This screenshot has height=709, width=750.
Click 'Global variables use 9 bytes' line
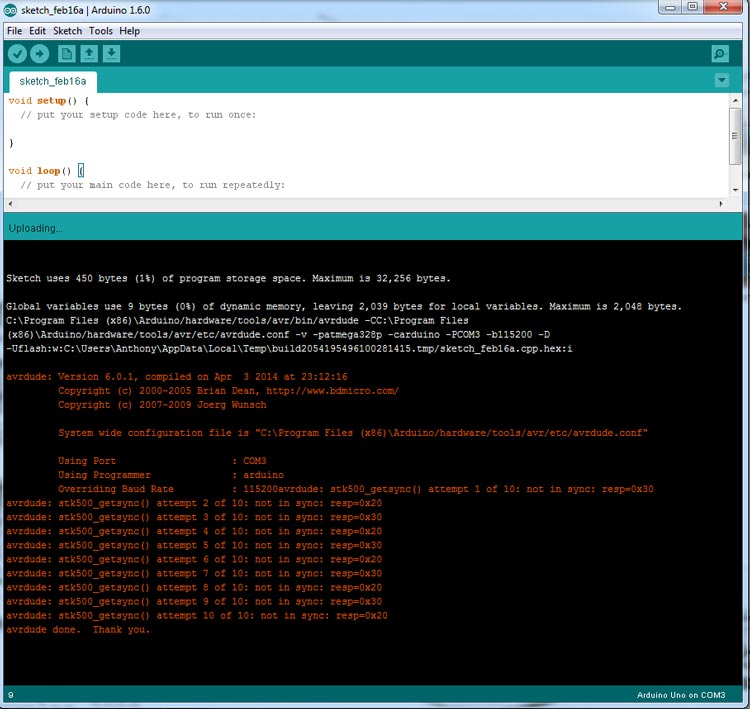(x=344, y=306)
